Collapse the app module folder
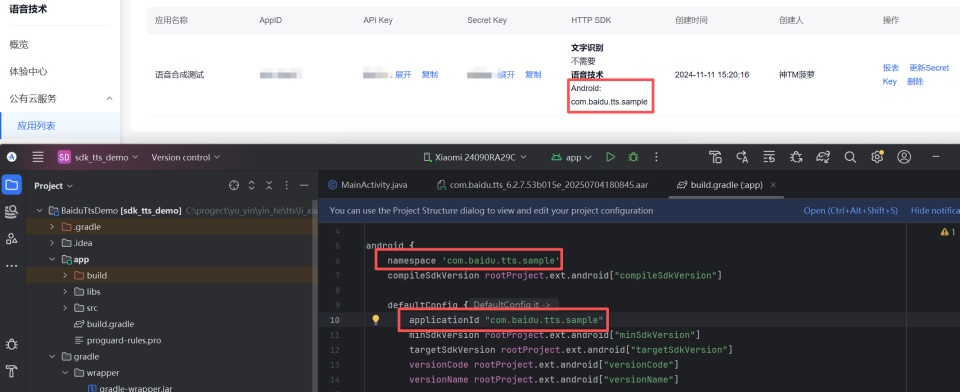This screenshot has width=960, height=392. point(52,260)
